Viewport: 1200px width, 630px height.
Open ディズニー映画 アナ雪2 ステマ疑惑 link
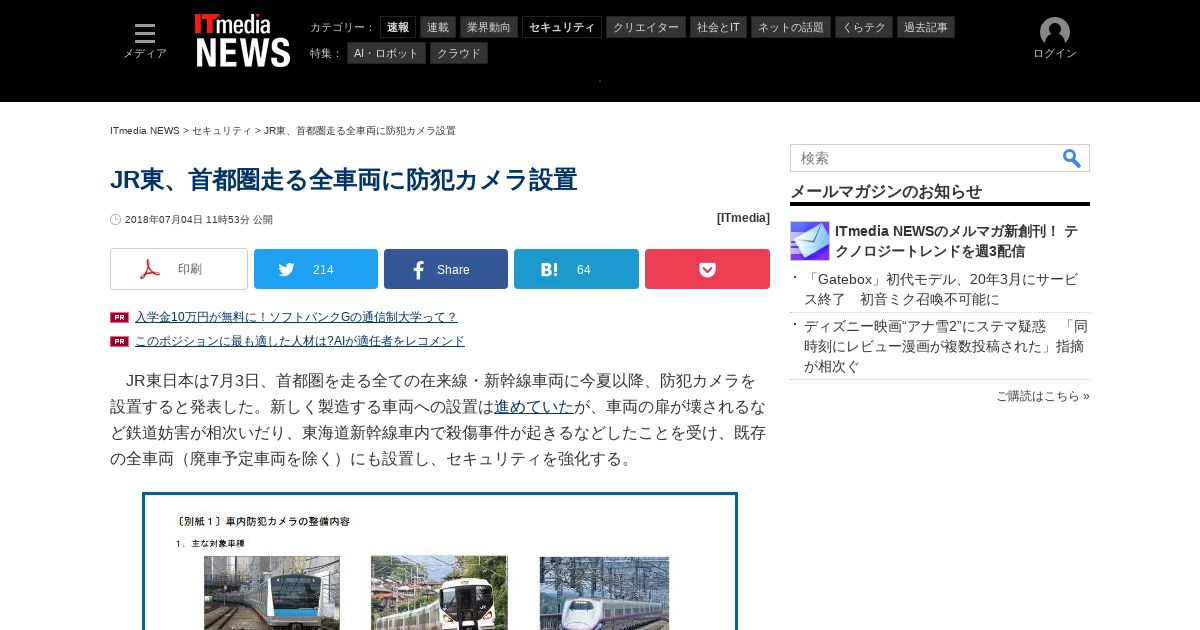946,346
